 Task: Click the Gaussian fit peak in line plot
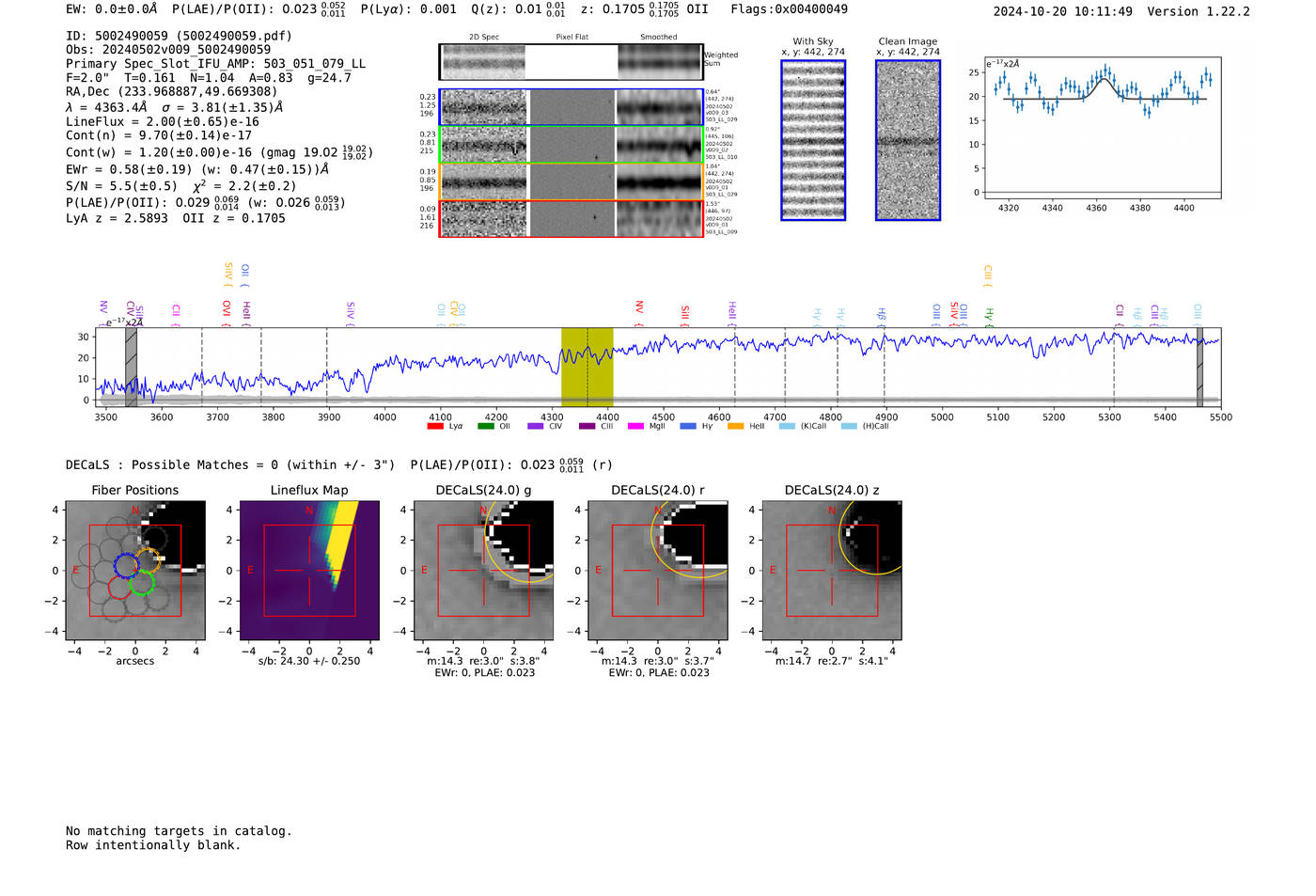pos(1104,78)
